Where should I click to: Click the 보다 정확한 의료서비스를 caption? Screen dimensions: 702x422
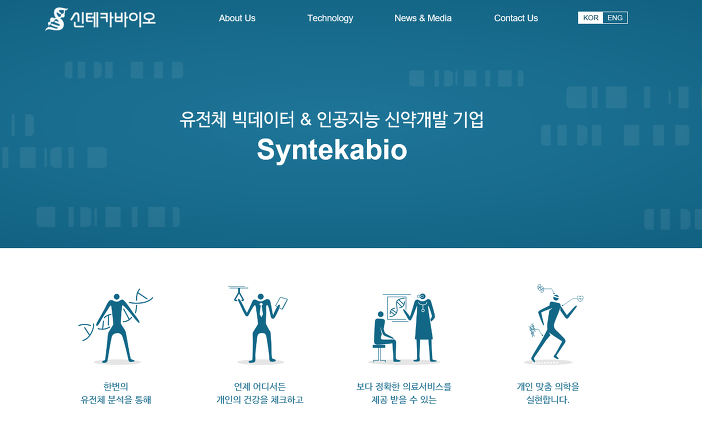(404, 387)
